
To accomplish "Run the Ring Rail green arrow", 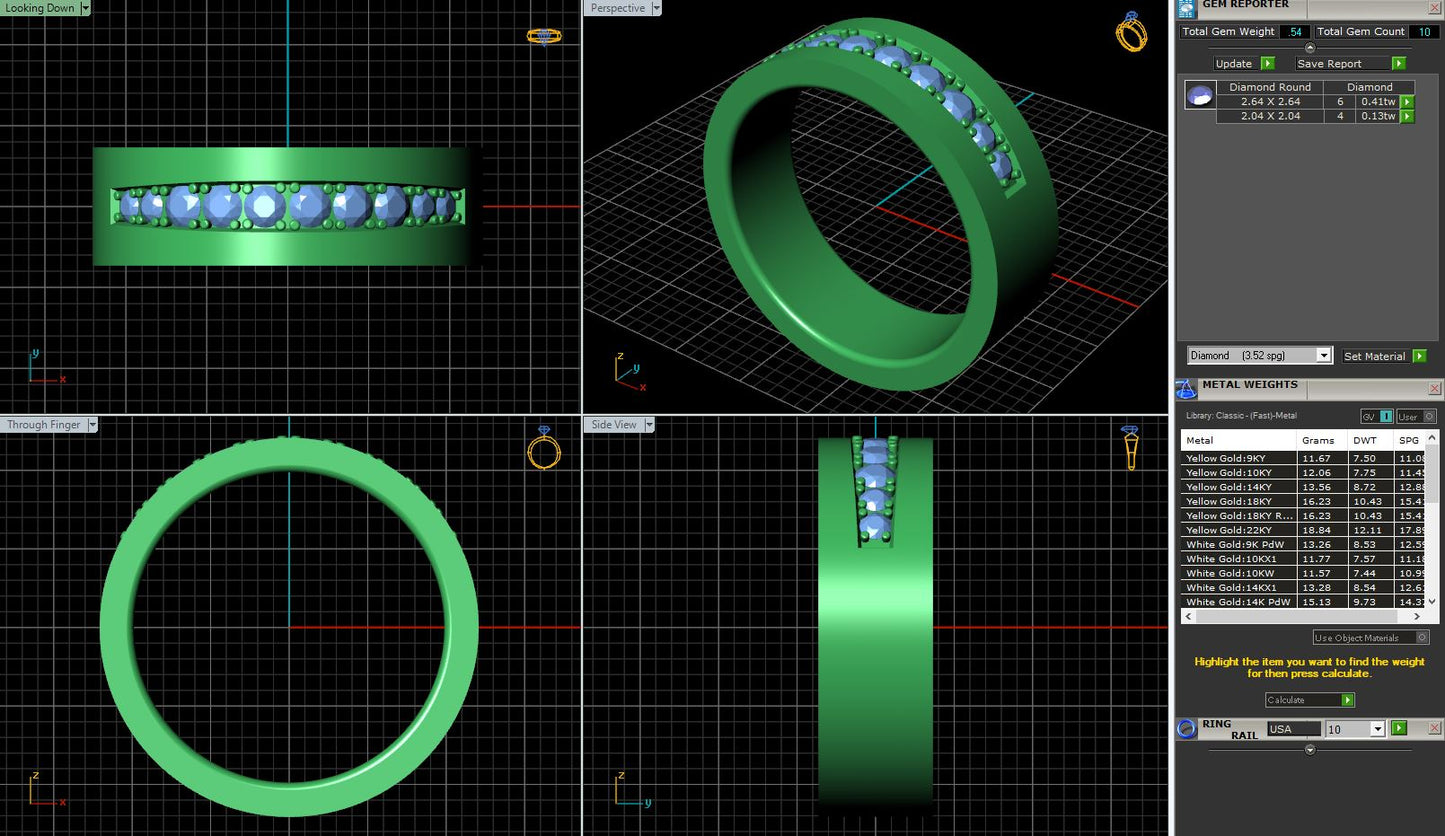I will (1399, 729).
